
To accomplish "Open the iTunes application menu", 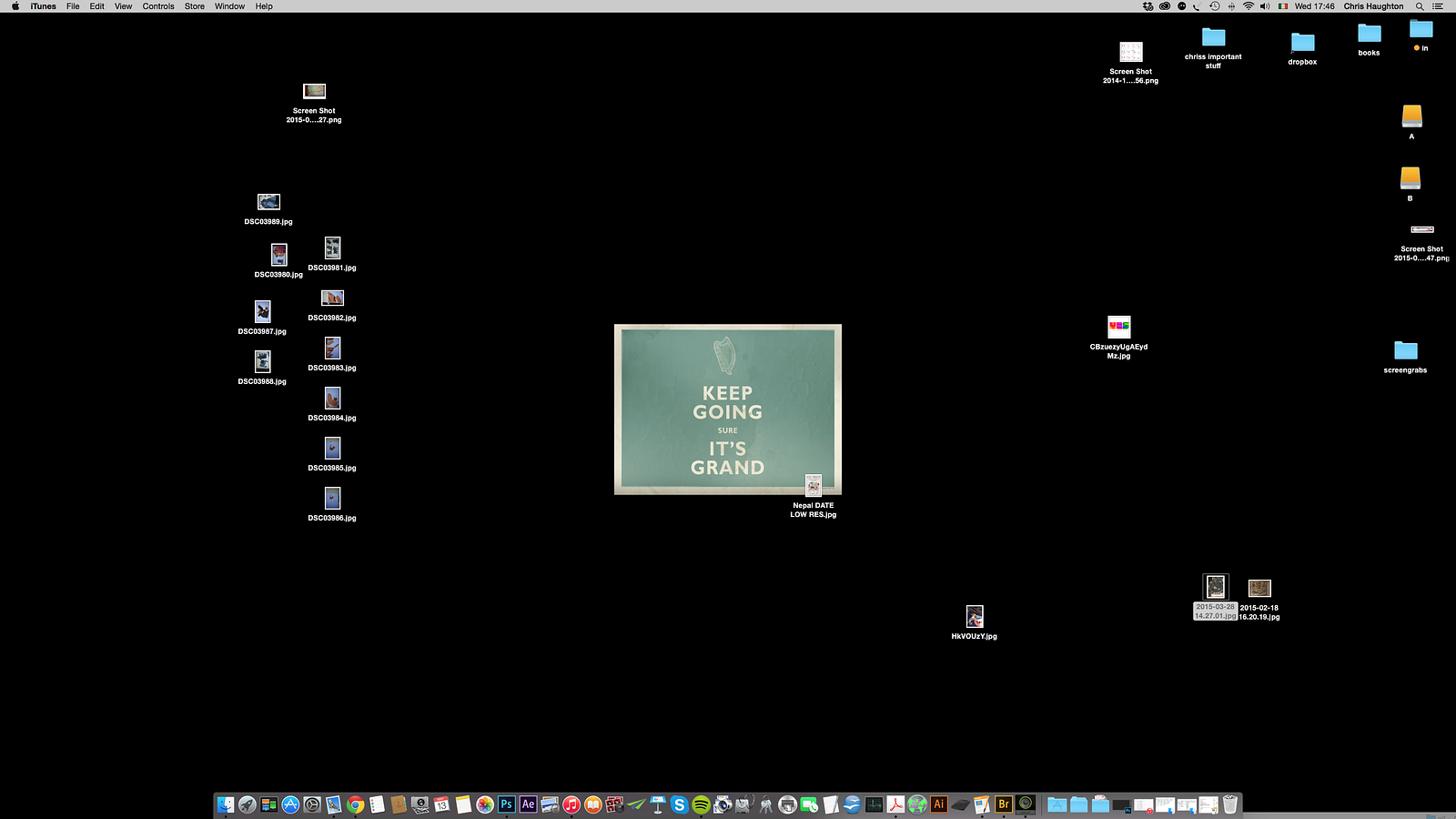I will pyautogui.click(x=43, y=6).
